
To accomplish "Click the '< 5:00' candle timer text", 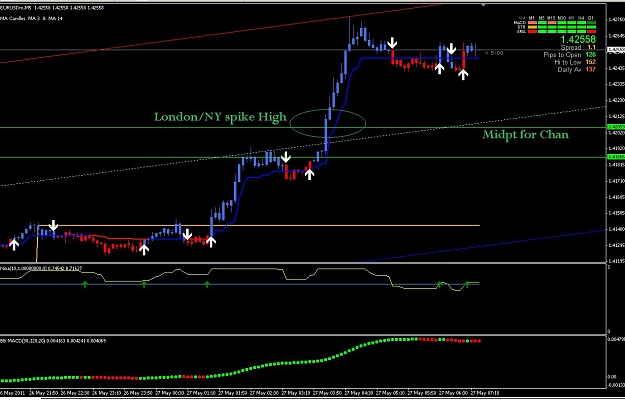I will coord(494,53).
